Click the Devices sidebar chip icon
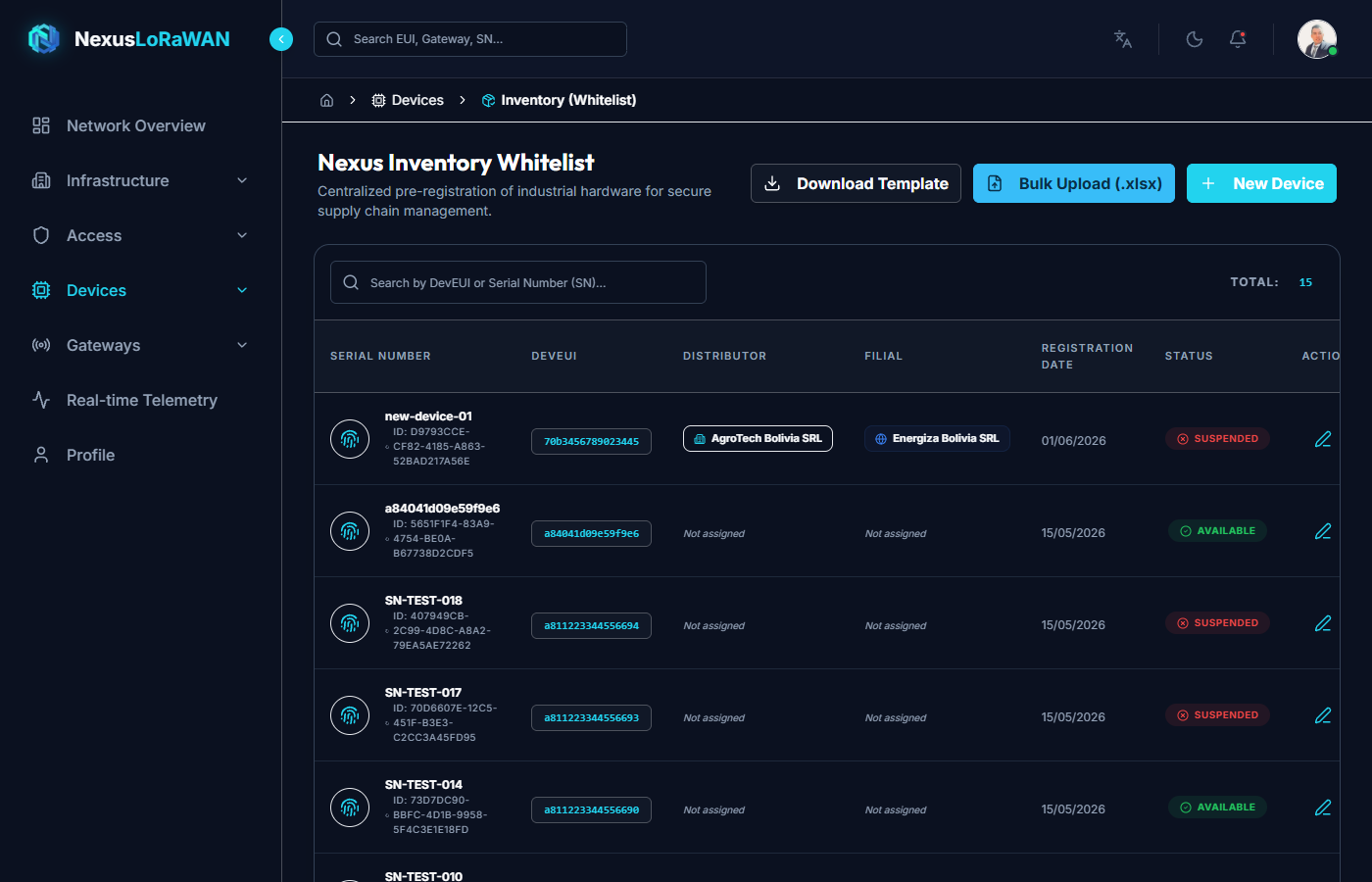Screen dimensions: 1372x882 (x=41, y=290)
